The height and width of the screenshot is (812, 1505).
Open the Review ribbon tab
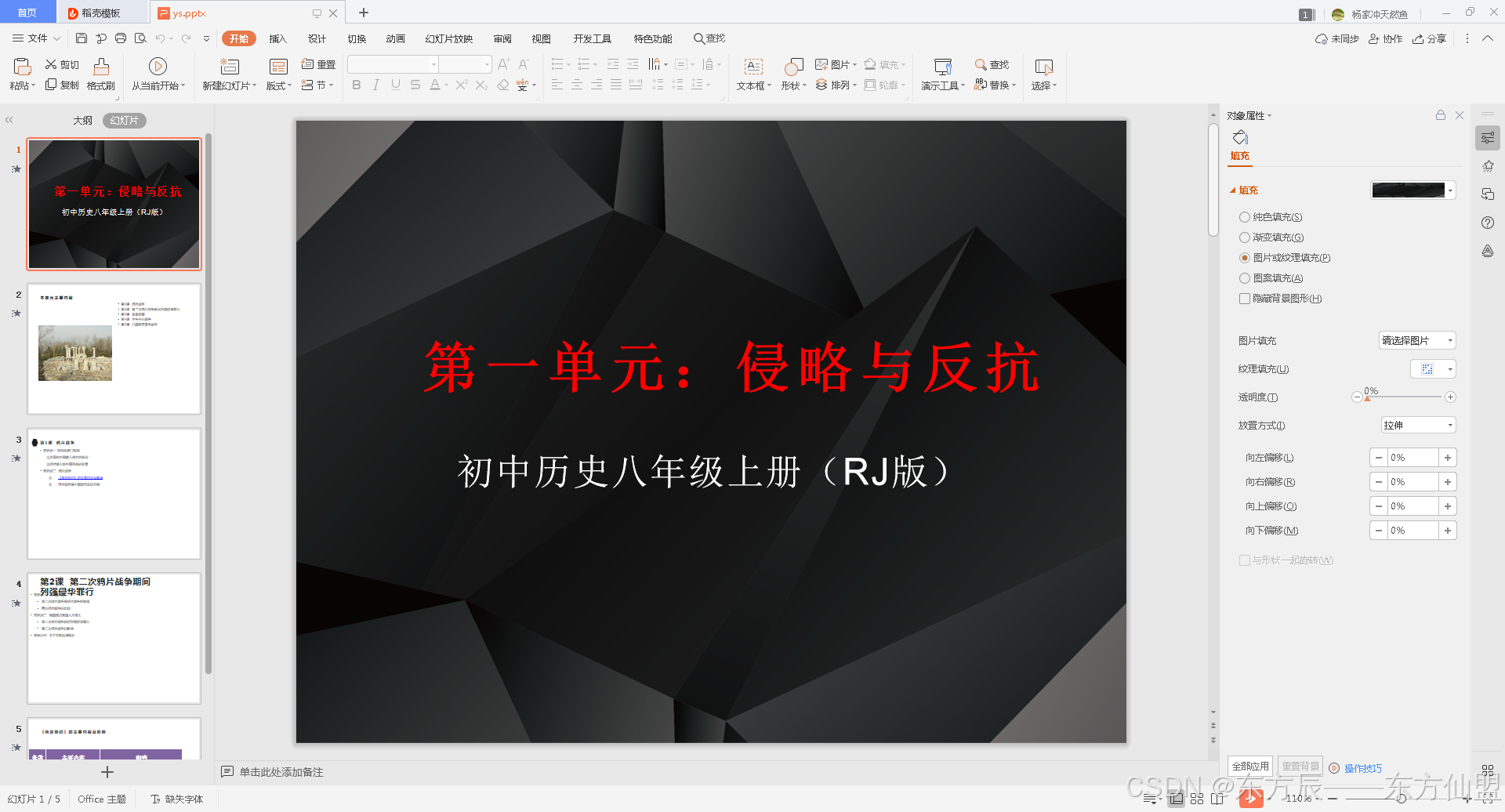[502, 38]
